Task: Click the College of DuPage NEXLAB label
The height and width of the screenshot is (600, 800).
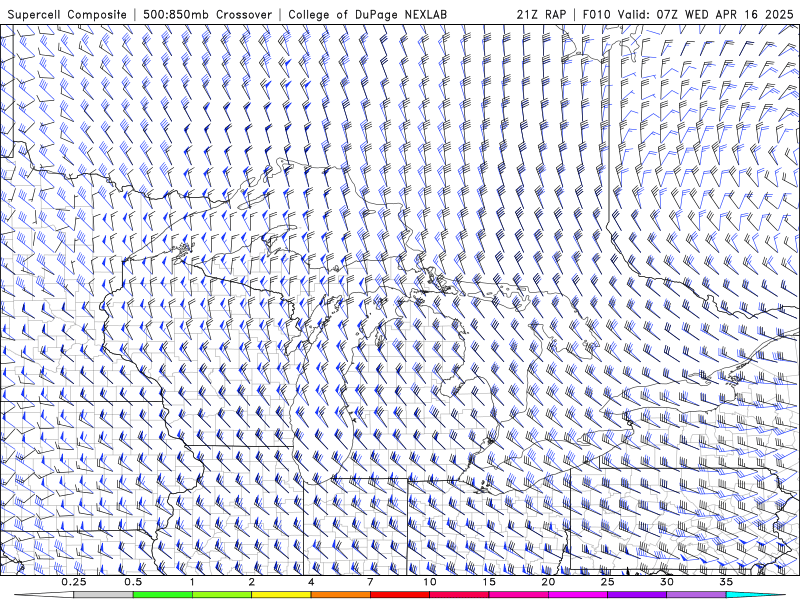Action: pos(367,14)
